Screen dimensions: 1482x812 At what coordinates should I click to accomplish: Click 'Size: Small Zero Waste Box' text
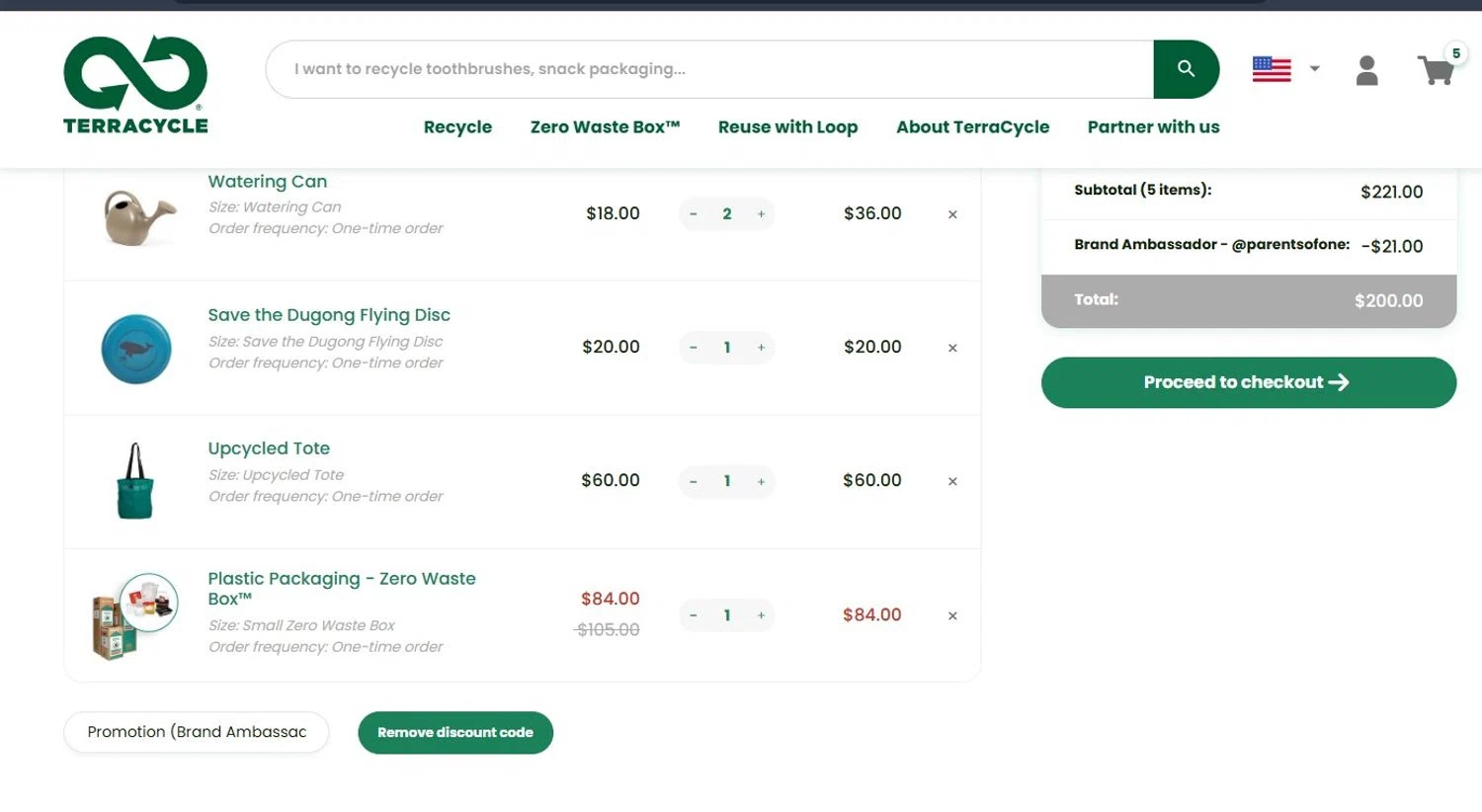(301, 625)
